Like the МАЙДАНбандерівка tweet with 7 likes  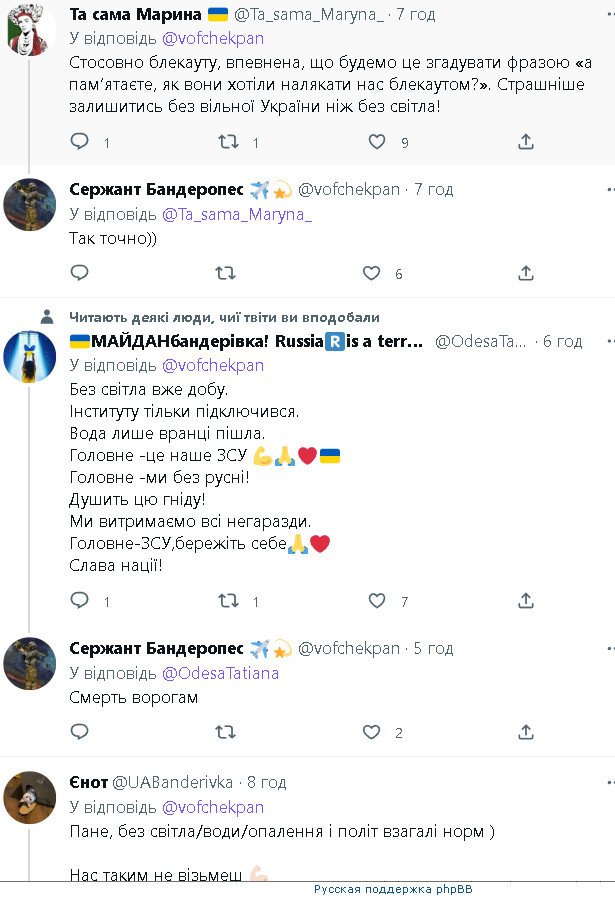(377, 600)
